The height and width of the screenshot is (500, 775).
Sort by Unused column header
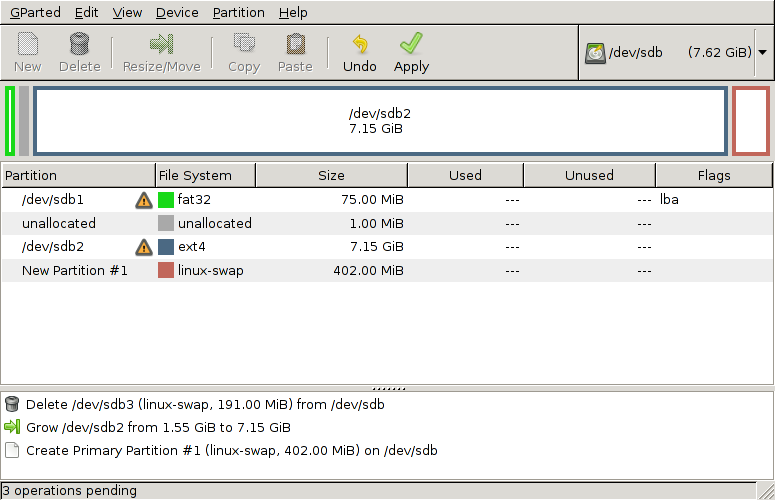point(590,175)
